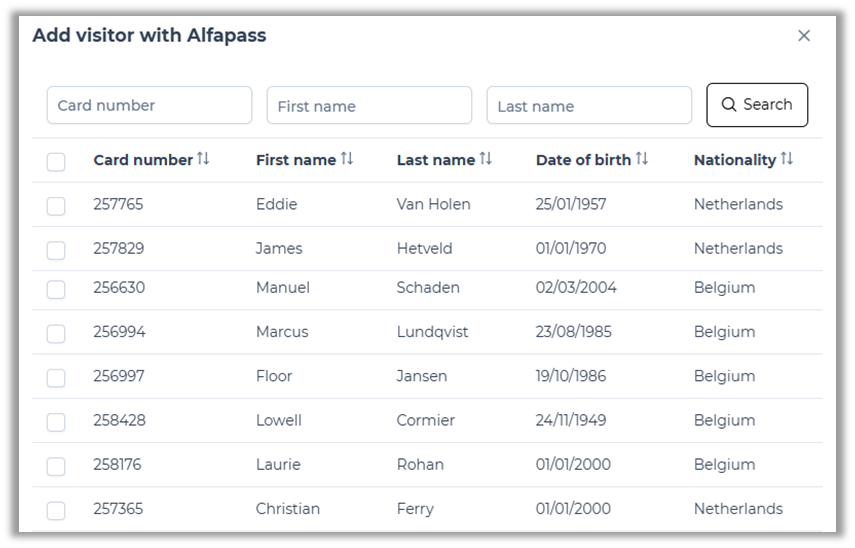Mark the checkbox for Lowell Cormier
The image size is (855, 548).
click(56, 422)
